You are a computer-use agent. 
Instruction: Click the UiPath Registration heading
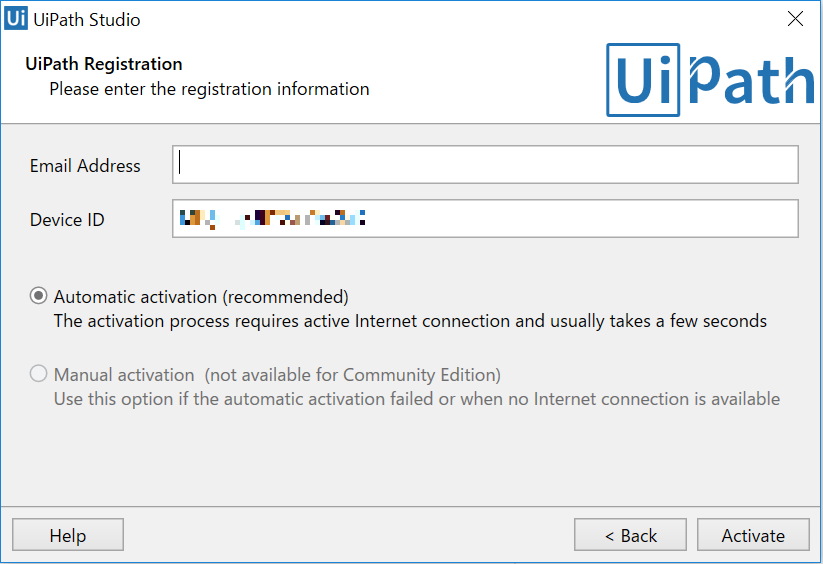[104, 64]
